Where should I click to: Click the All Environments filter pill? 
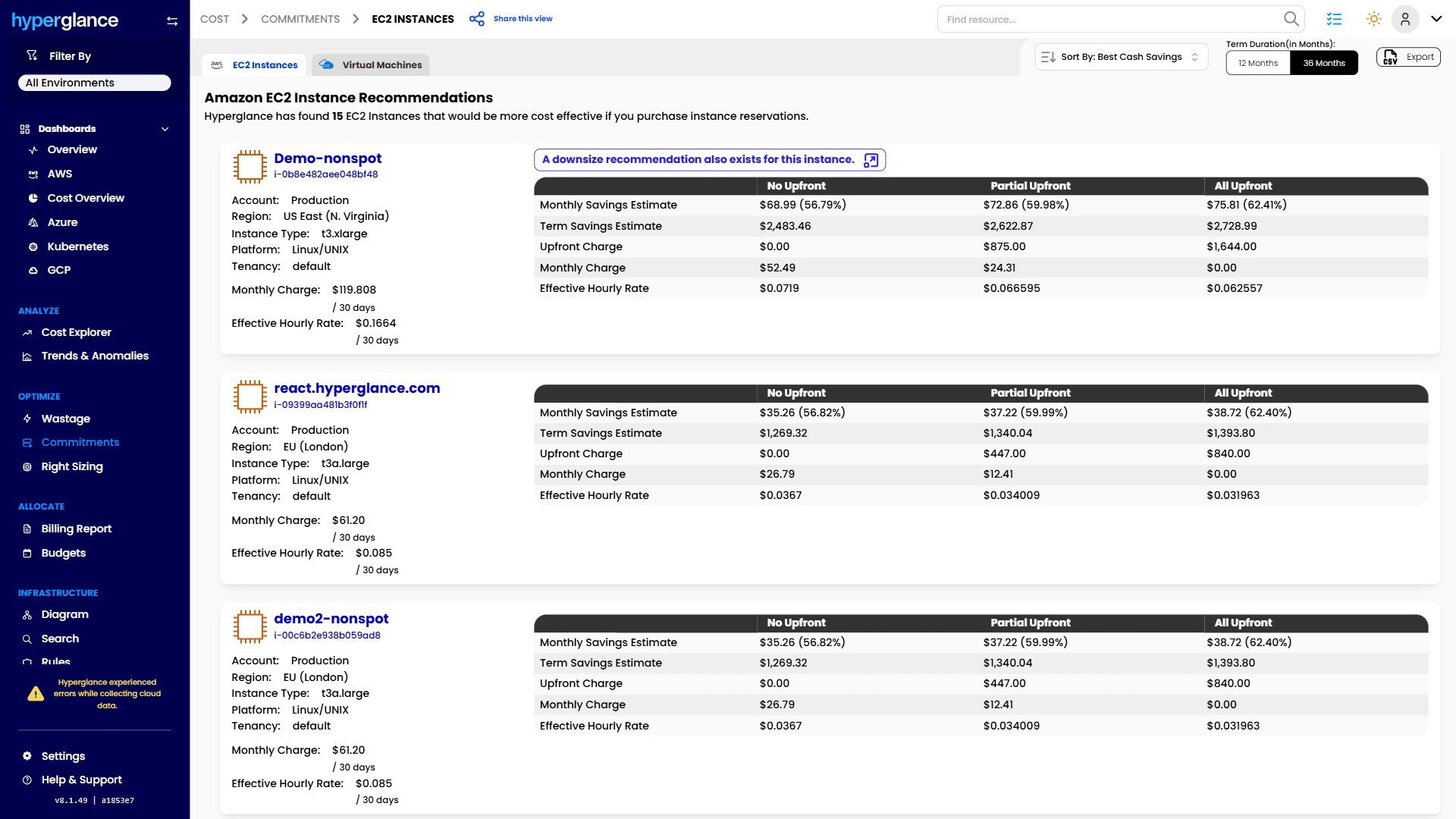[x=94, y=83]
